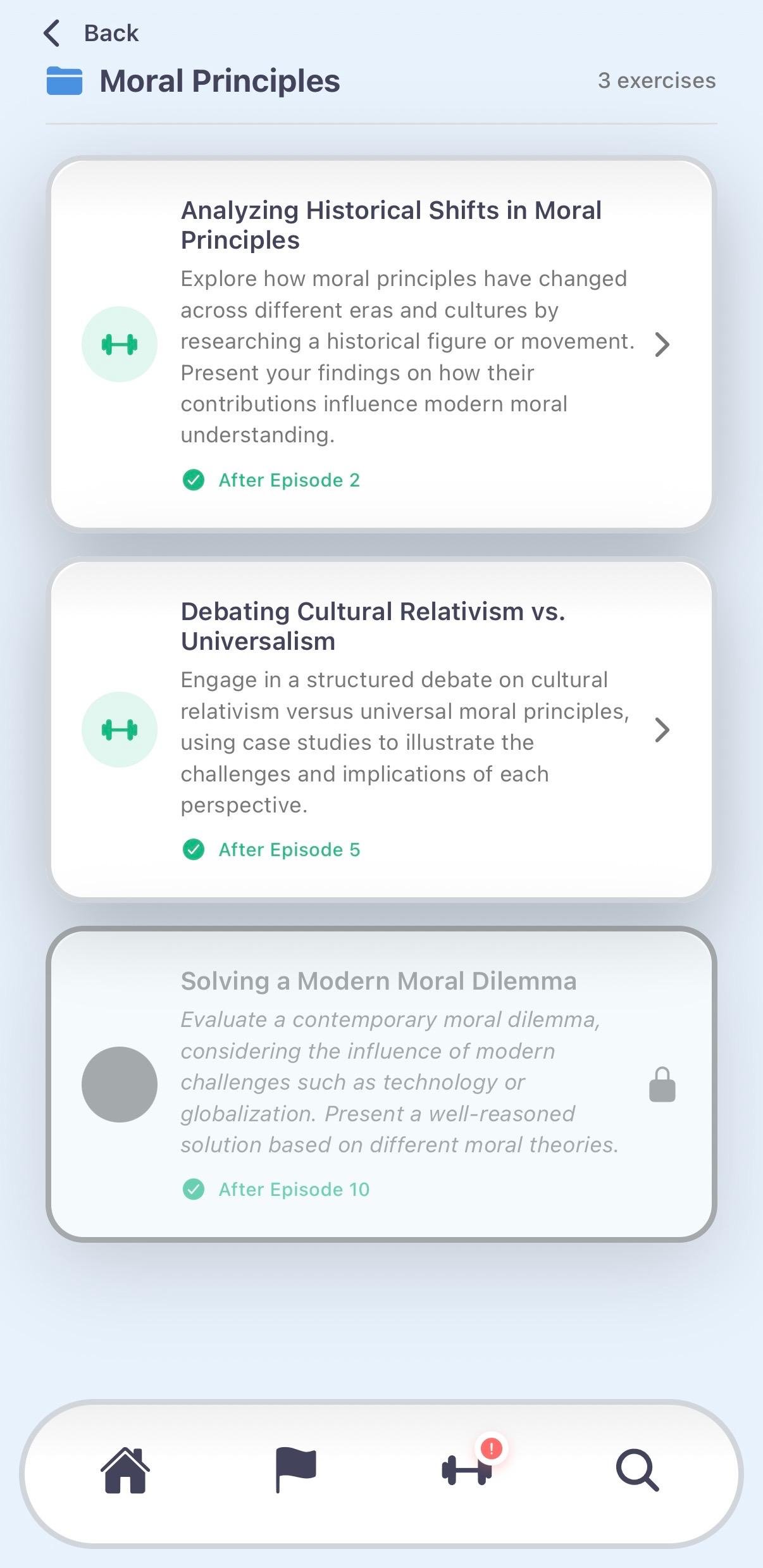This screenshot has width=763, height=1568.
Task: Open the exercises dumbbell tab in bottom bar
Action: point(466,1471)
